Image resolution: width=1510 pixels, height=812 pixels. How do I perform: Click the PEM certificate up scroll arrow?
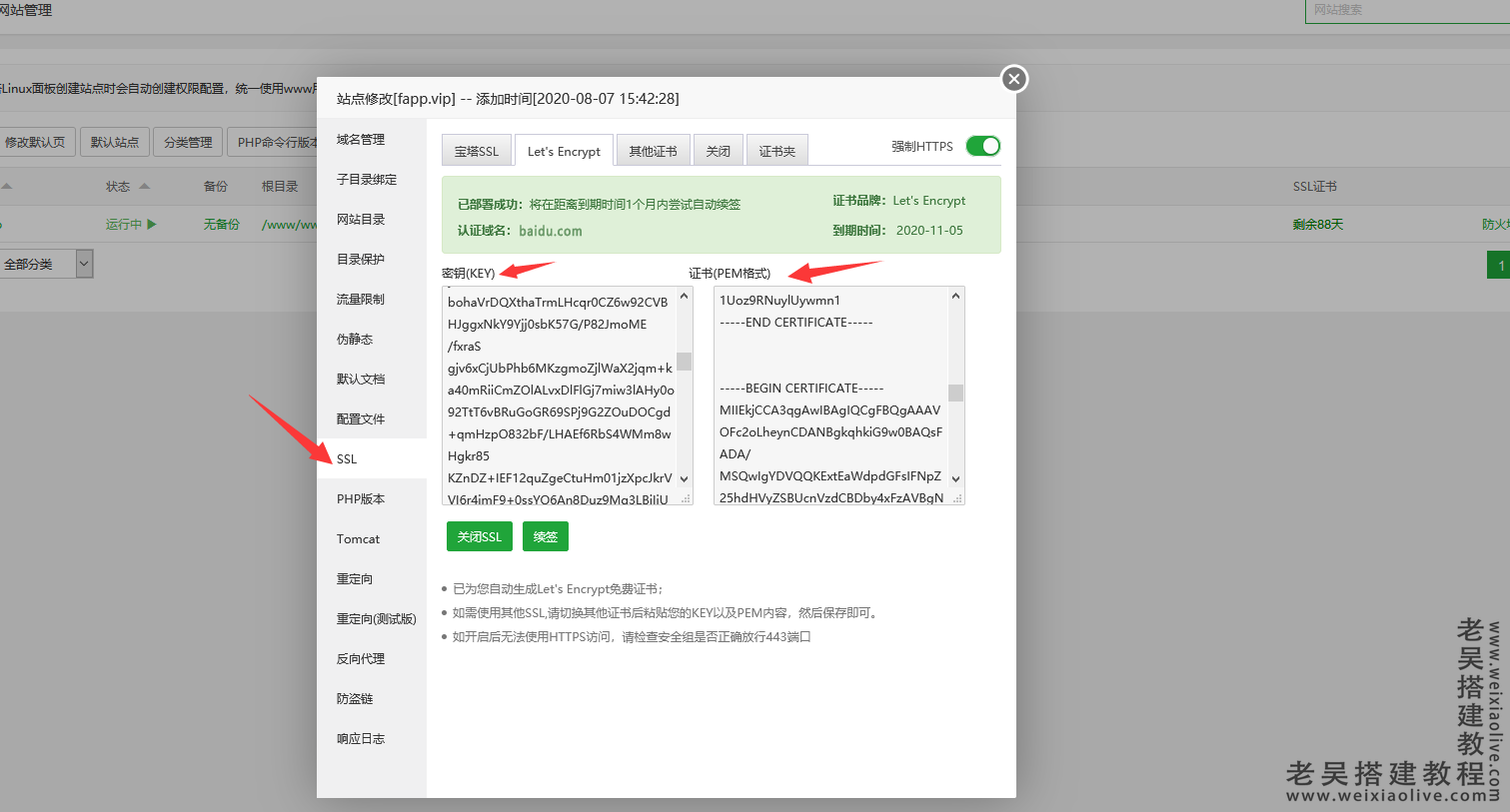click(954, 295)
